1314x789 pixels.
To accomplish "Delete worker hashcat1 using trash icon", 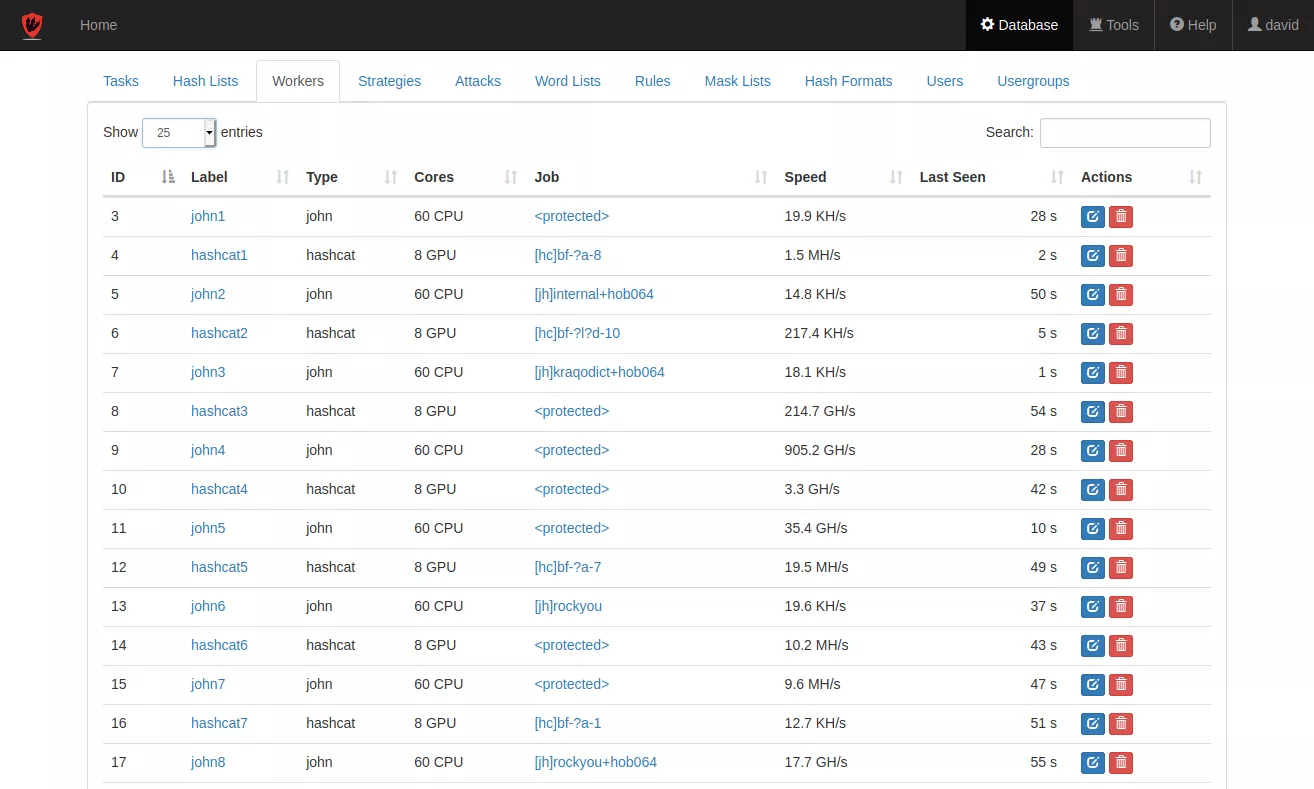I will click(x=1121, y=256).
